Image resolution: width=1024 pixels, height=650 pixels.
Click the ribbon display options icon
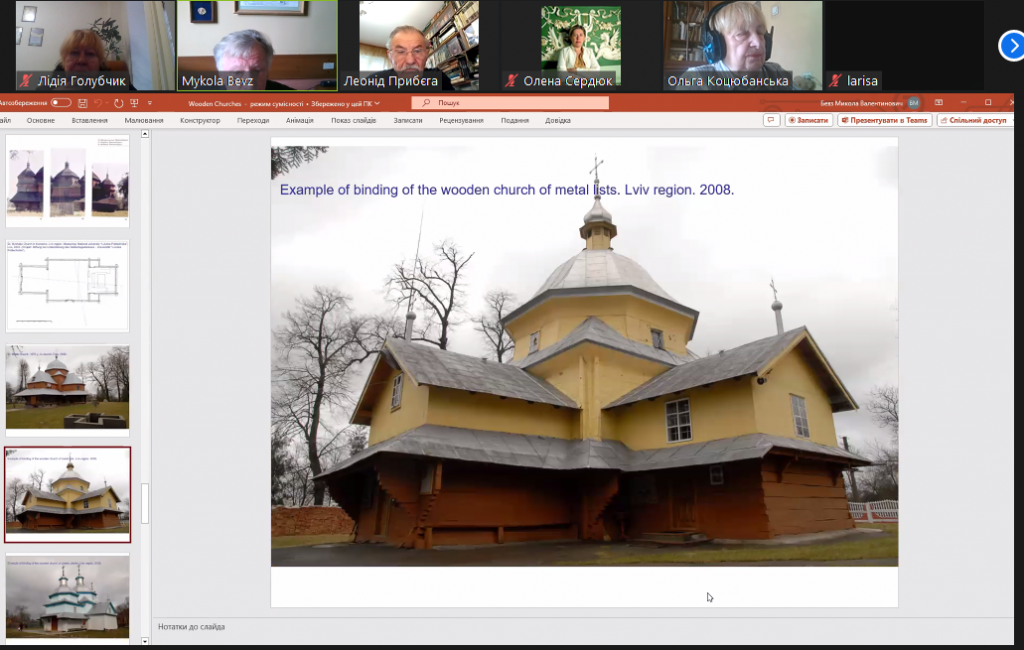[x=937, y=103]
